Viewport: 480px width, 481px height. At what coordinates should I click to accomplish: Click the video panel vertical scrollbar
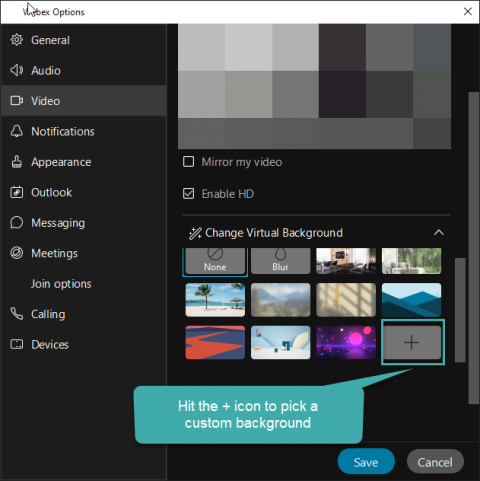(x=473, y=248)
